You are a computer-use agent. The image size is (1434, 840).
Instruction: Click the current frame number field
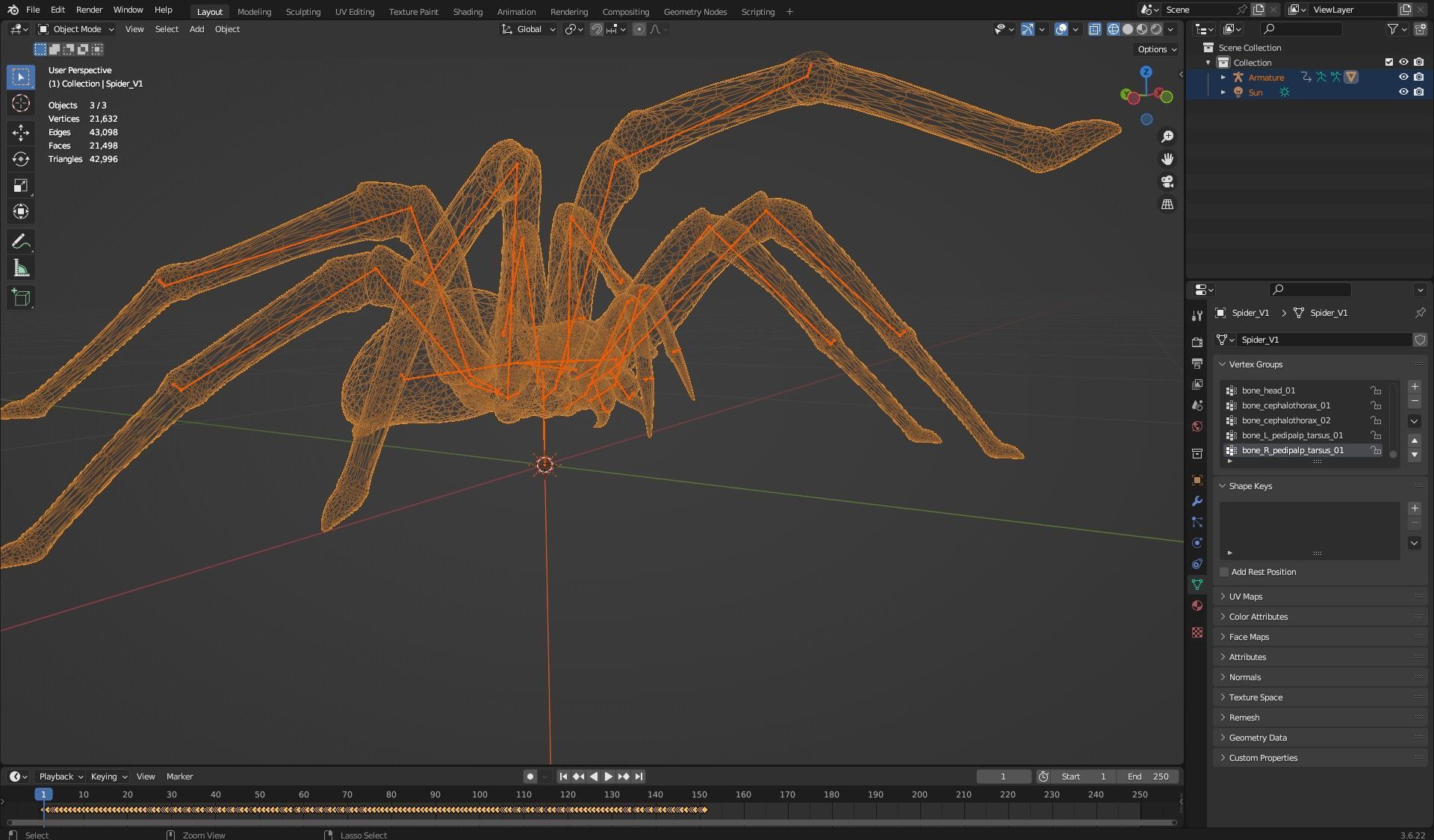pos(1003,777)
